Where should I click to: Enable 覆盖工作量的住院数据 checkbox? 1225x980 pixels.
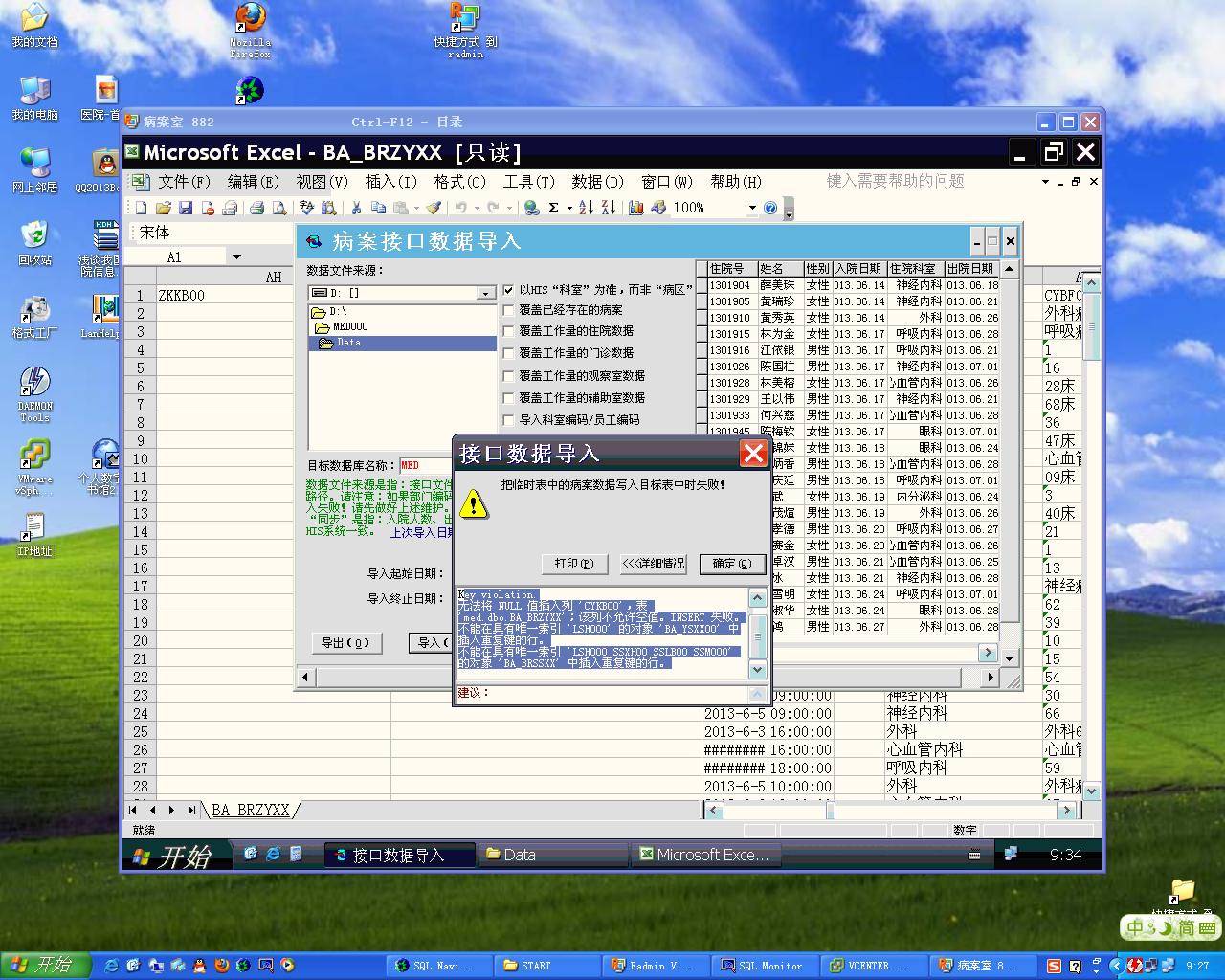pyautogui.click(x=509, y=331)
